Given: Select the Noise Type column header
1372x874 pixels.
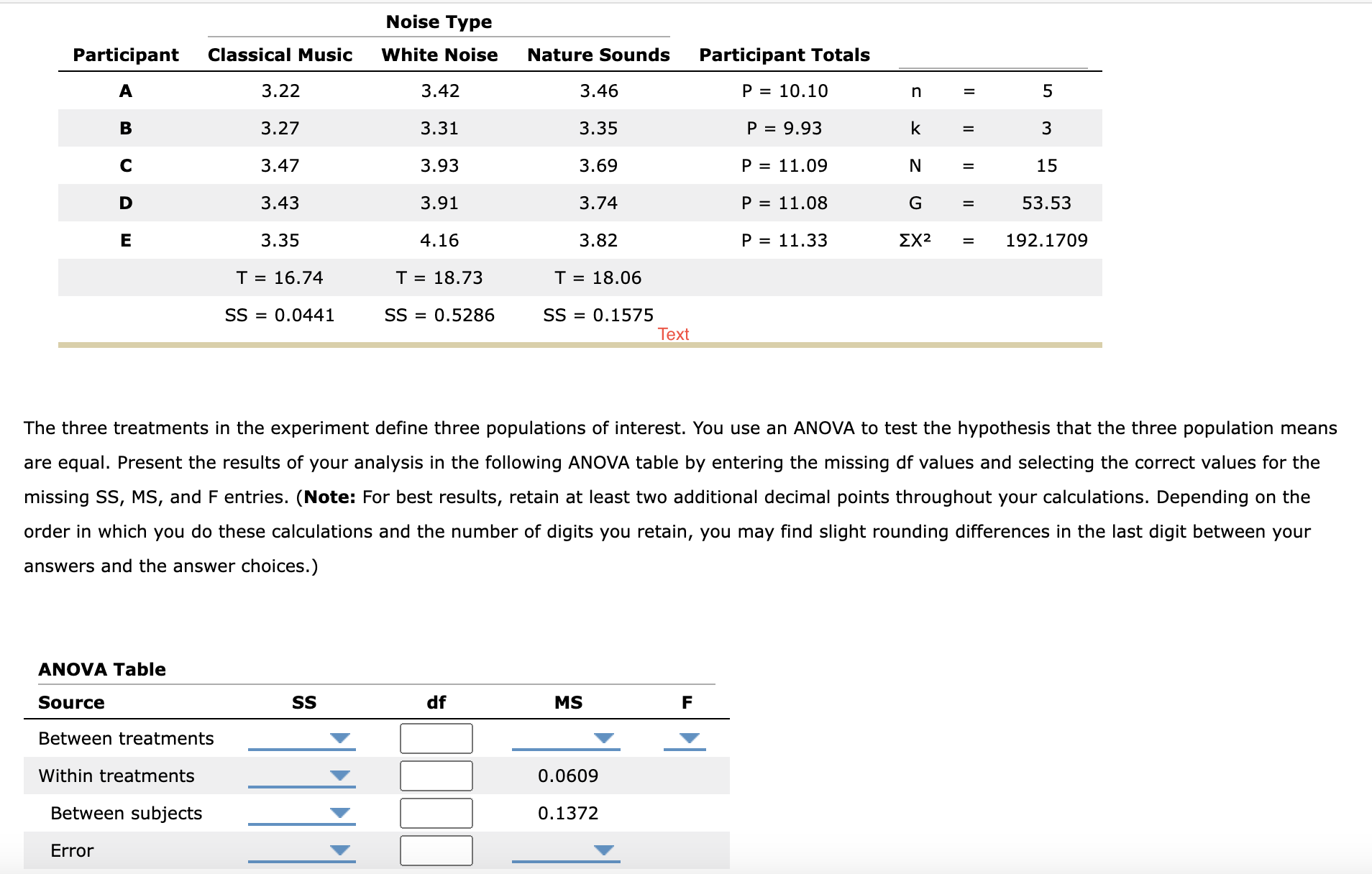Looking at the screenshot, I should tap(439, 22).
